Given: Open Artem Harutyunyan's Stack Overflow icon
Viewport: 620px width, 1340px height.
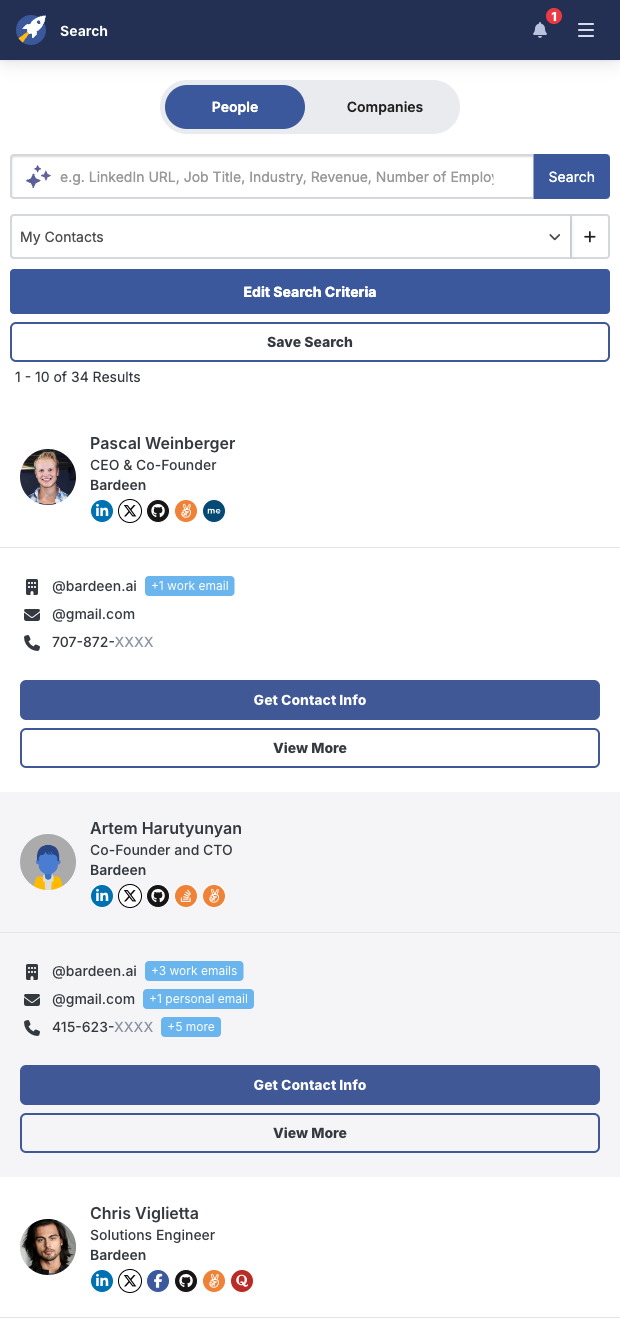Looking at the screenshot, I should point(186,896).
